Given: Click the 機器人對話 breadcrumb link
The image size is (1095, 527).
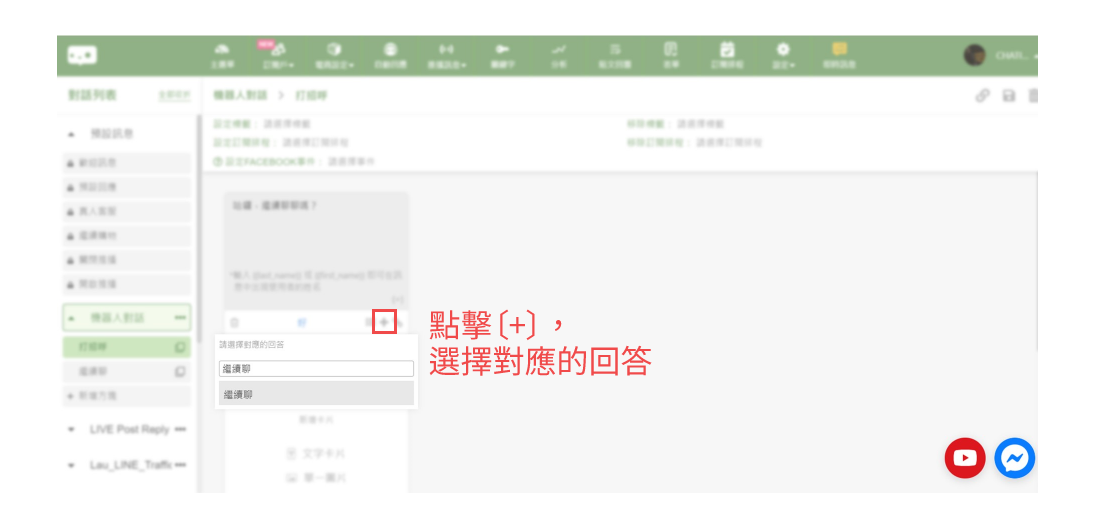Looking at the screenshot, I should (240, 96).
